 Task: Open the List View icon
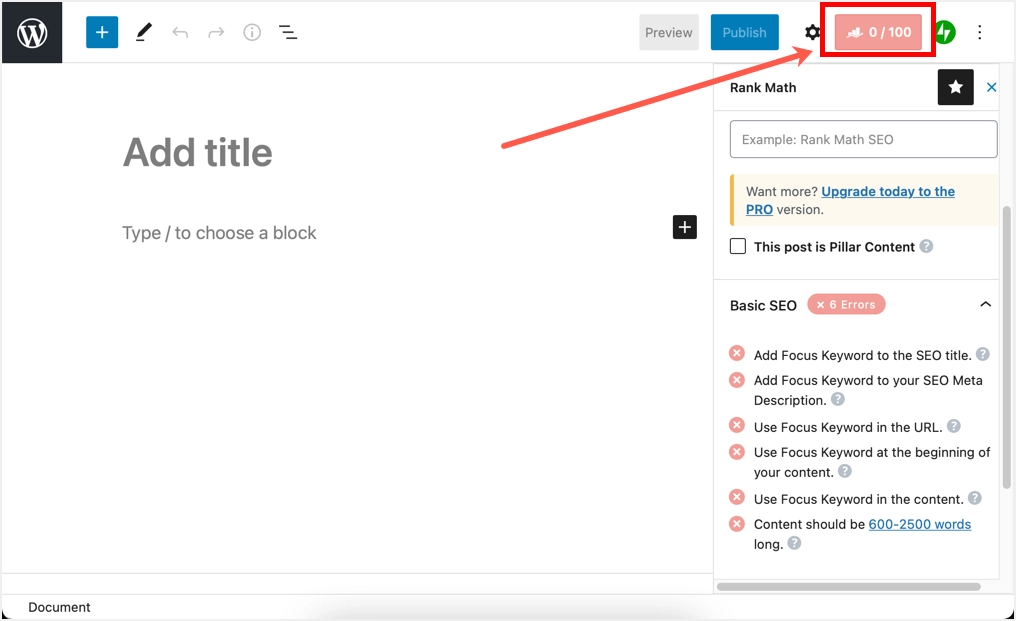click(x=288, y=32)
